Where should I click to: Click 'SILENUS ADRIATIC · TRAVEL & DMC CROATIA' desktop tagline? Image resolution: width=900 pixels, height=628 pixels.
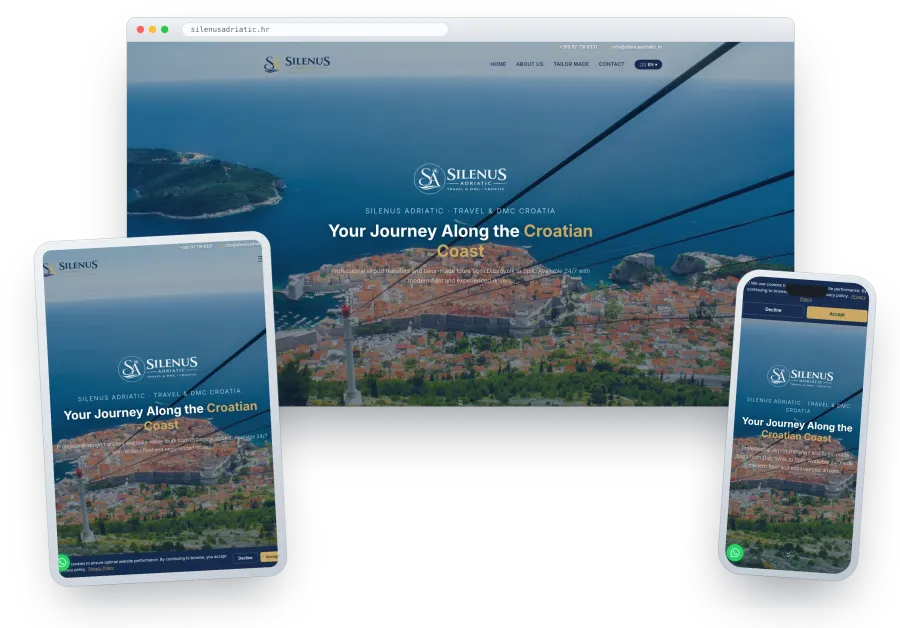[460, 211]
